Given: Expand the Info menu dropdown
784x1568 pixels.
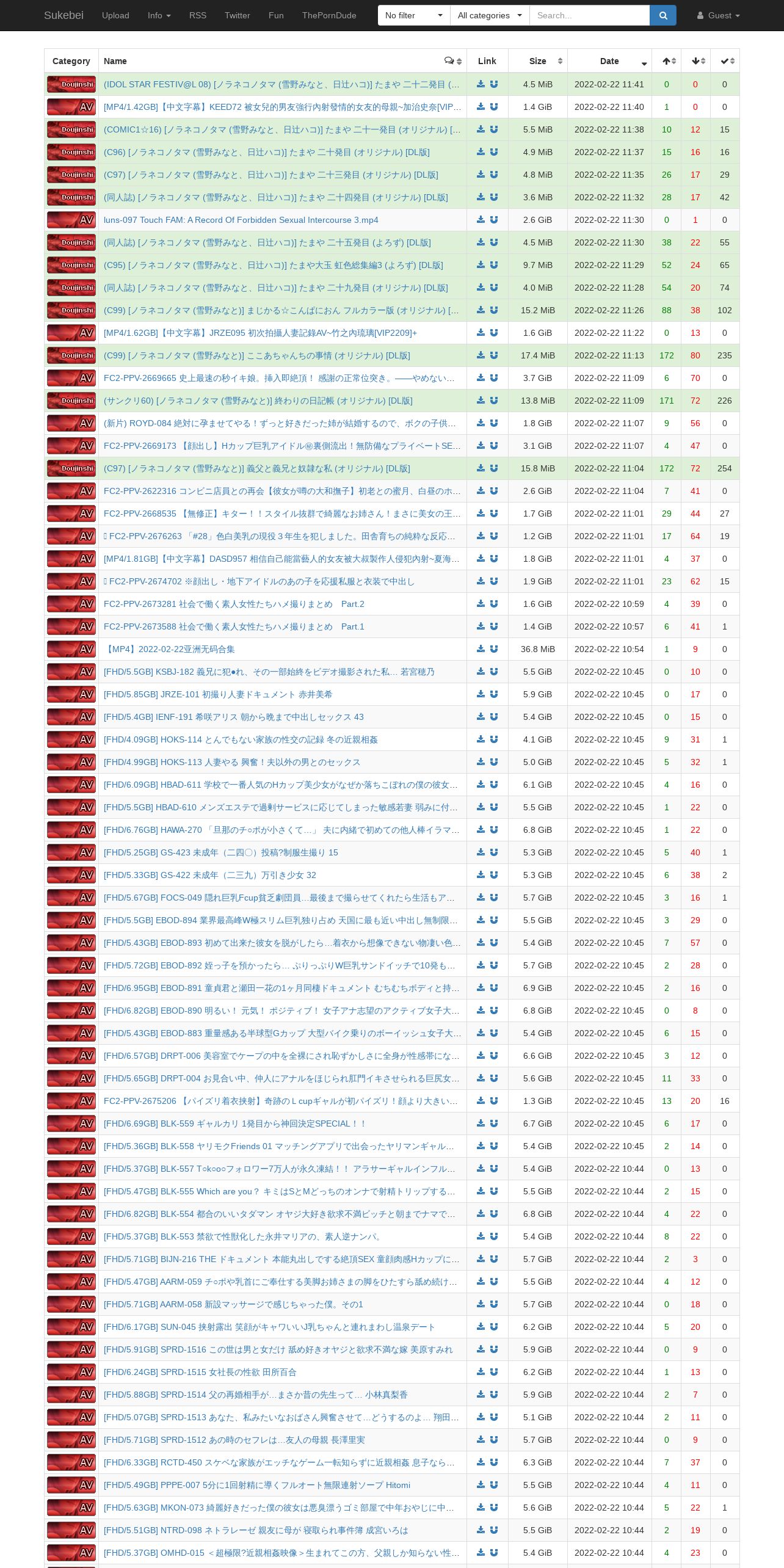Looking at the screenshot, I should coord(159,15).
